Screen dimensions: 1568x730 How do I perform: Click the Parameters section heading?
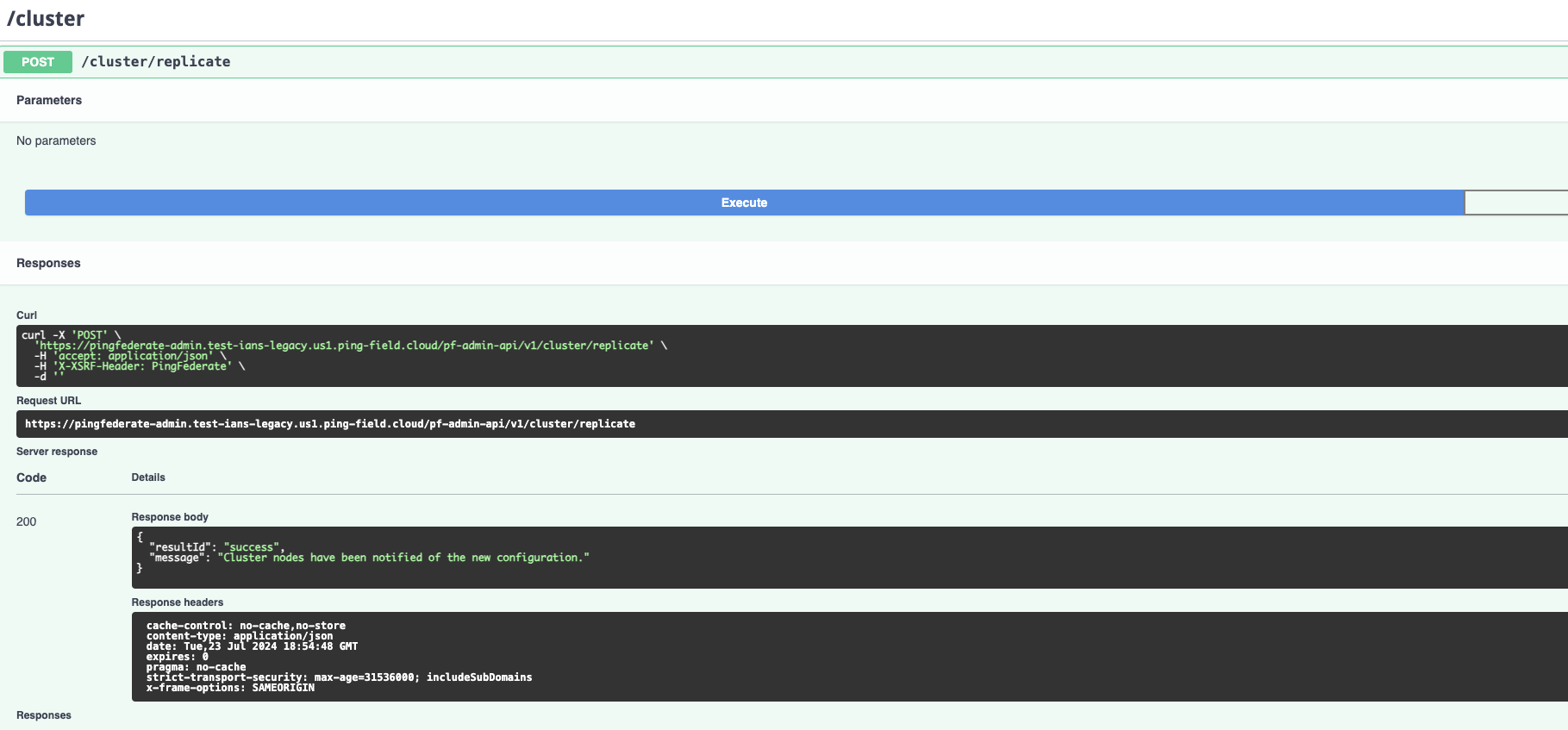49,100
